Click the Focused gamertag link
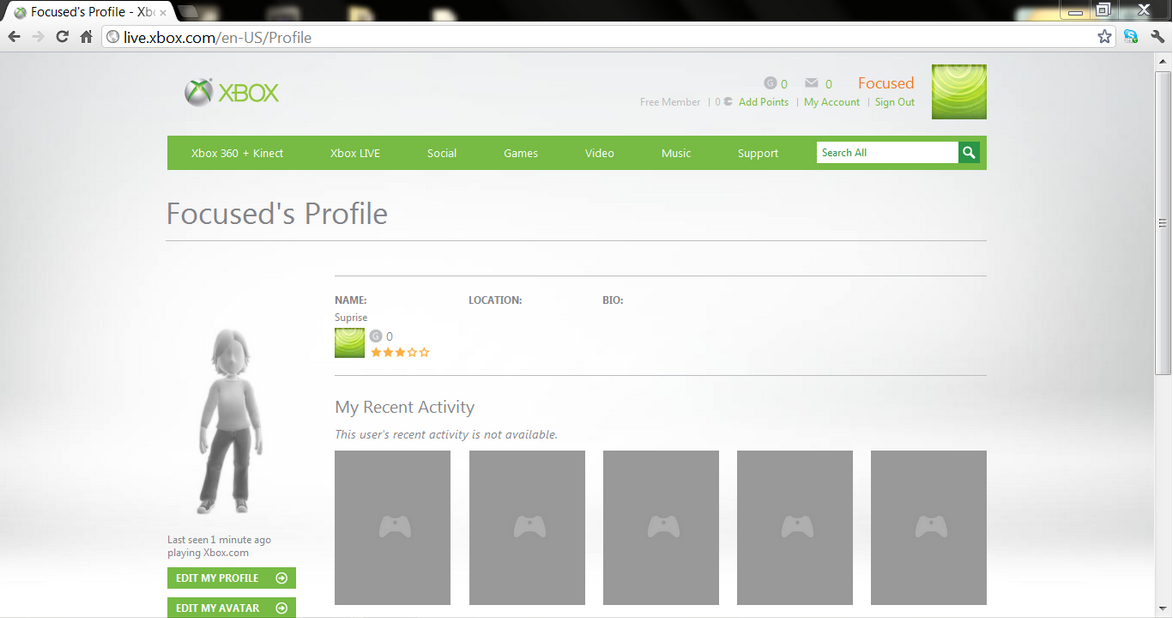Screen dimensions: 1173x618 [886, 83]
